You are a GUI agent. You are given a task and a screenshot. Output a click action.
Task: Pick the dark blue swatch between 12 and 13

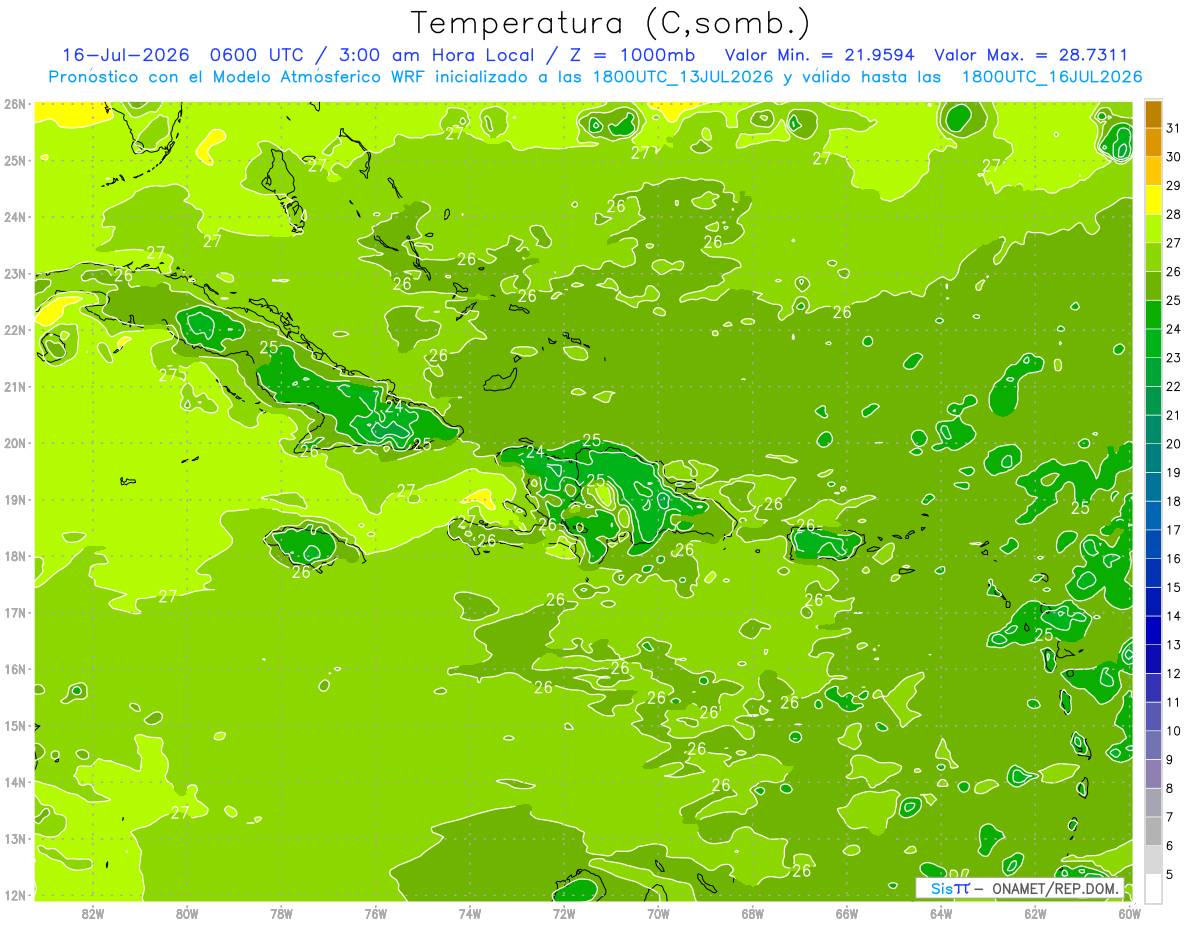pos(1153,659)
